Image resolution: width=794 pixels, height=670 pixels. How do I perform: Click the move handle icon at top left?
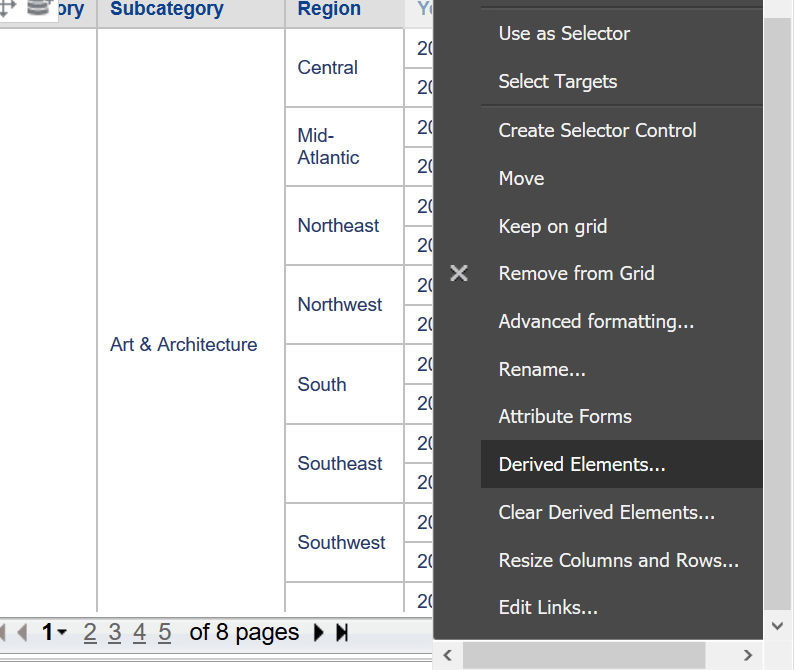pyautogui.click(x=7, y=8)
